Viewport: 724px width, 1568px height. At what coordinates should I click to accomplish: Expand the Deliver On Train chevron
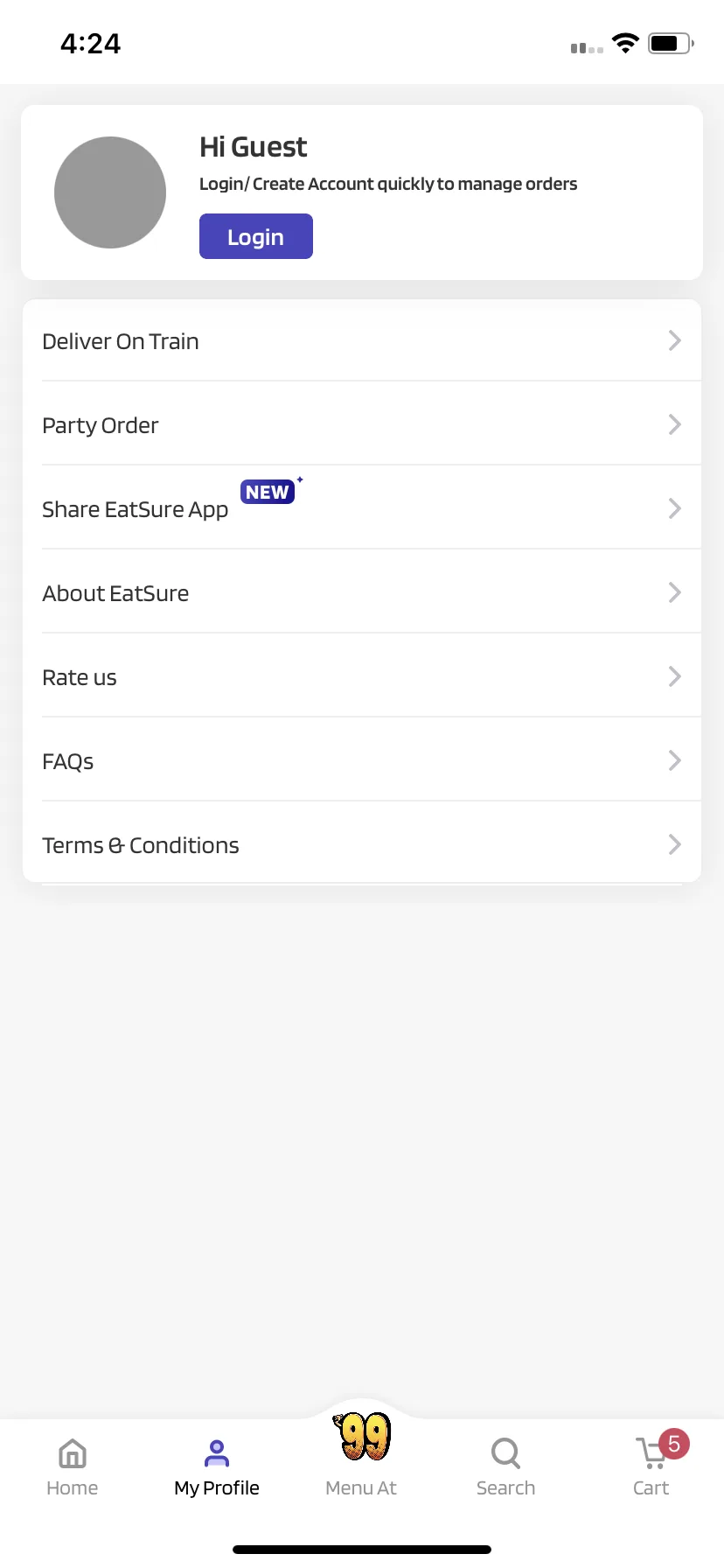pyautogui.click(x=674, y=340)
